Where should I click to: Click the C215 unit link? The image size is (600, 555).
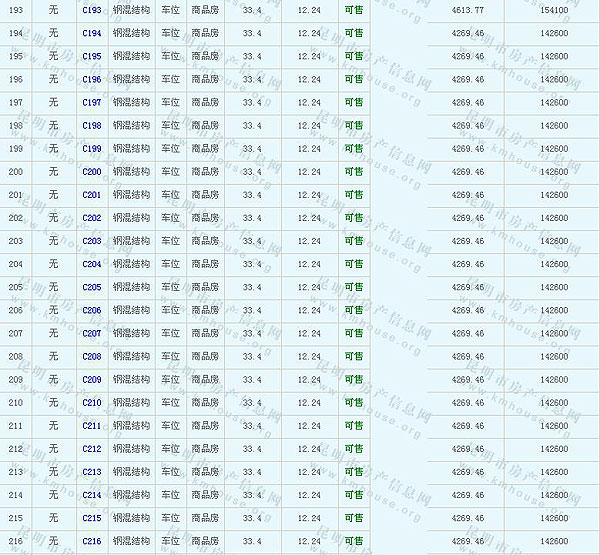coord(91,518)
